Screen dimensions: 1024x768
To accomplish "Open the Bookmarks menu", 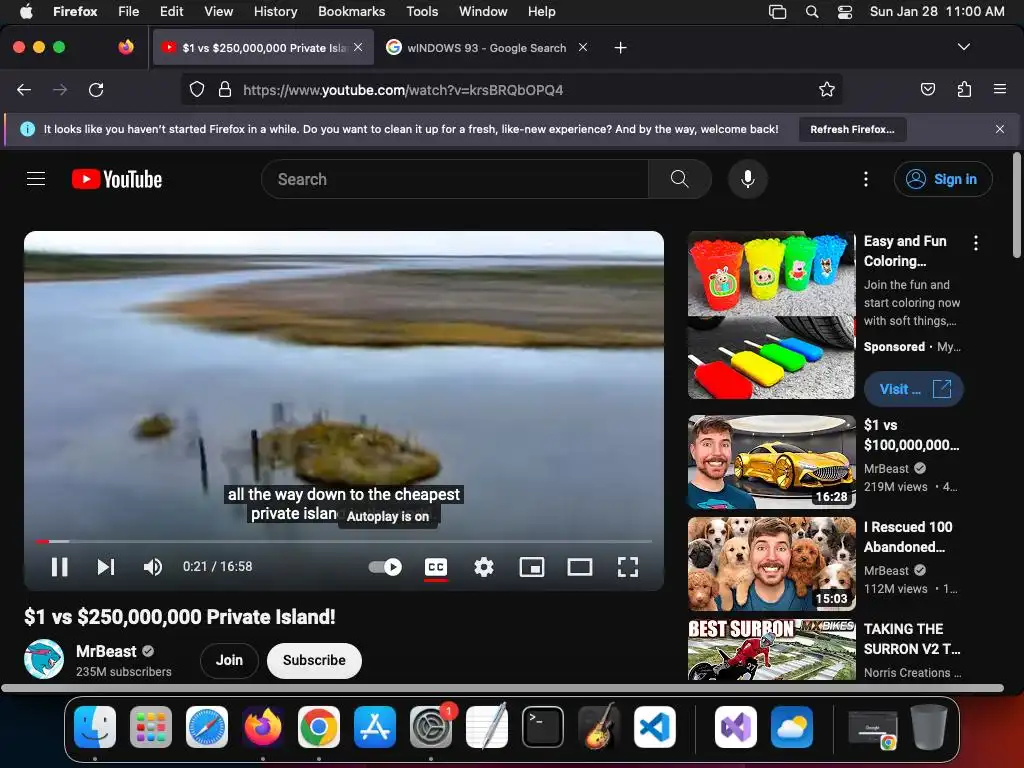I will (351, 11).
